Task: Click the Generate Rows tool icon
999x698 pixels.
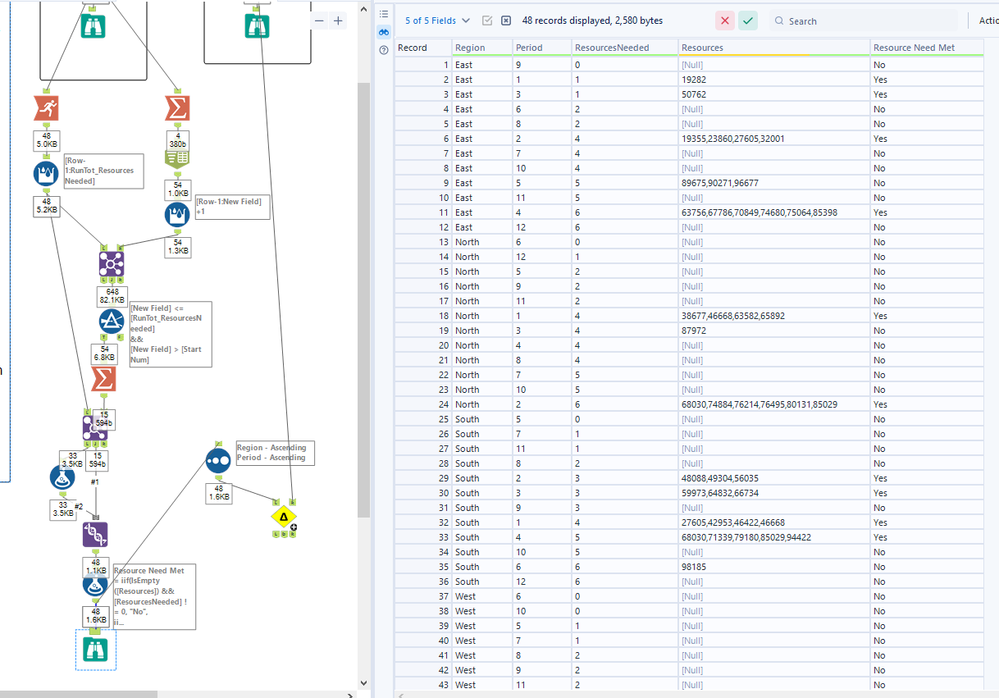Action: [176, 158]
